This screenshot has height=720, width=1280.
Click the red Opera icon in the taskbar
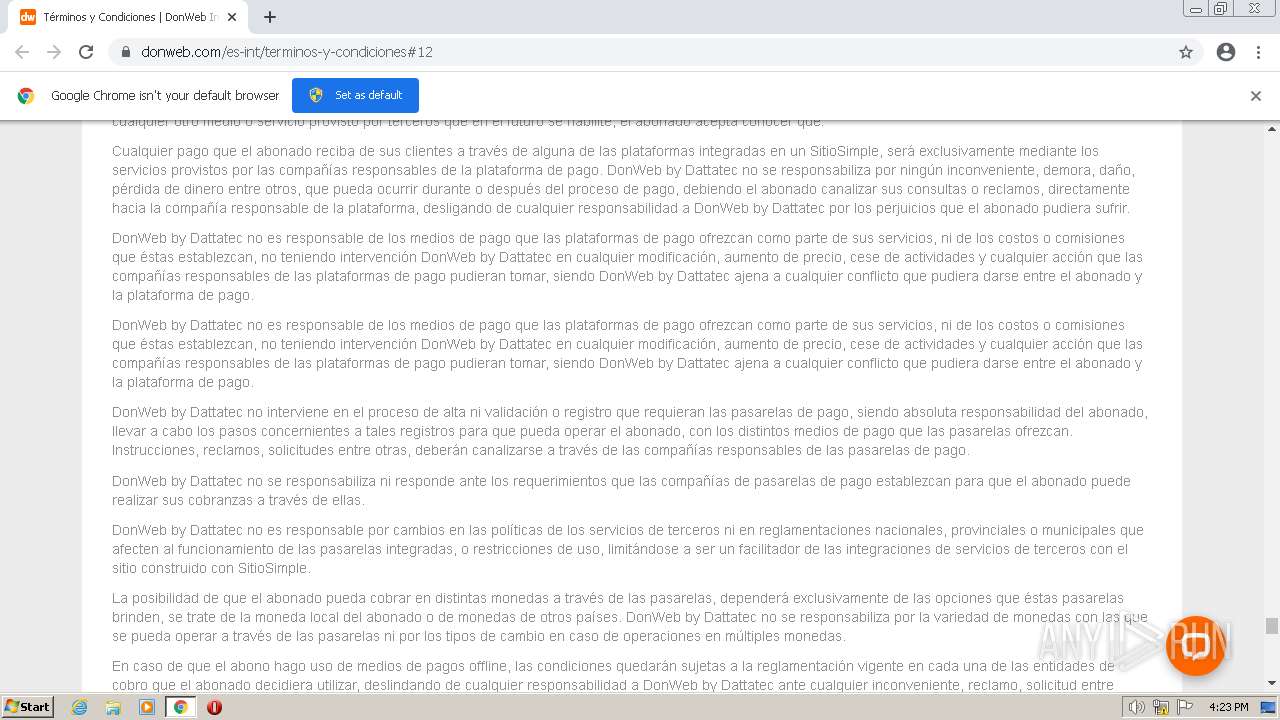[x=214, y=707]
